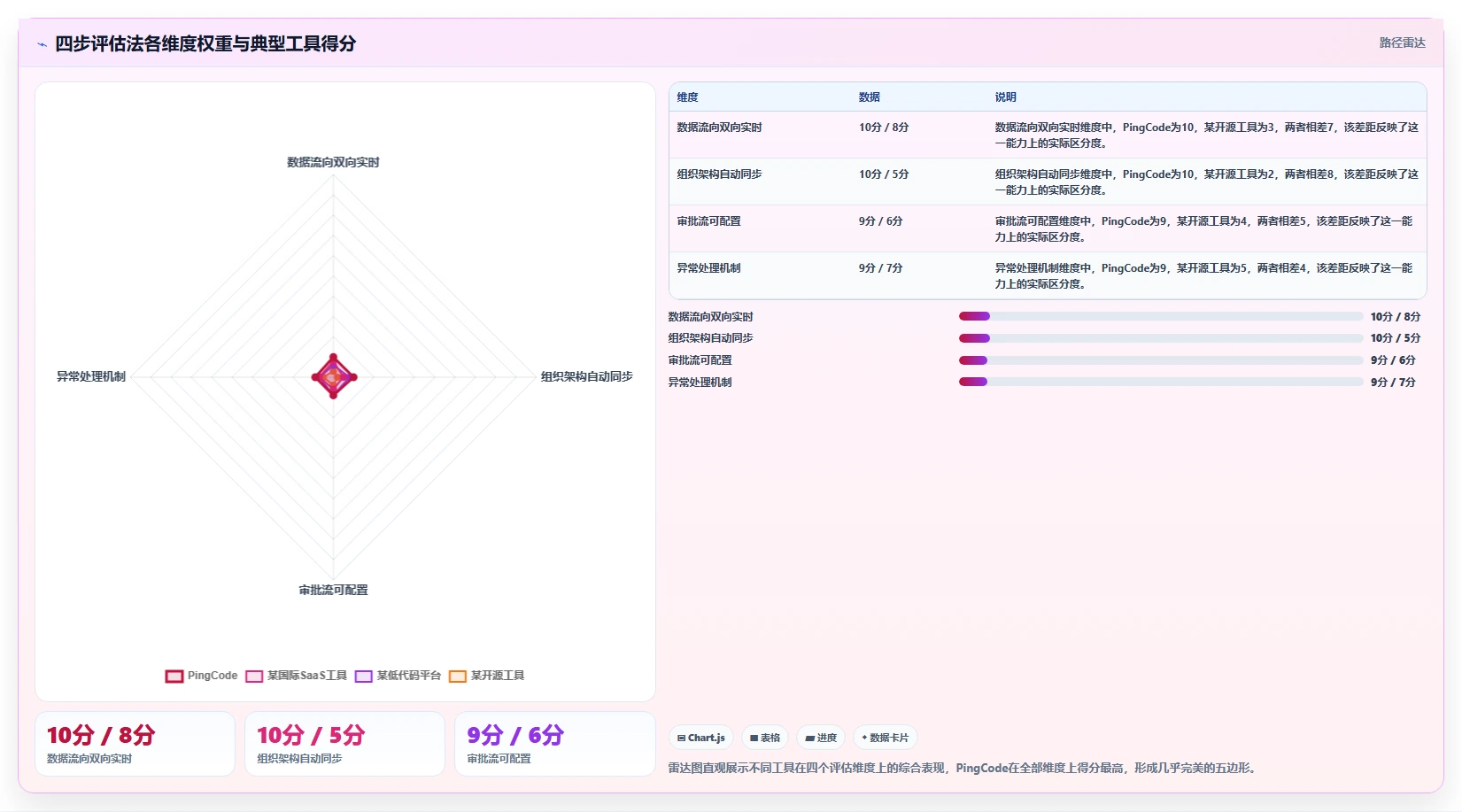Viewport: 1462px width, 812px height.
Task: Open the 10分 / 5分 data card
Action: [x=344, y=744]
